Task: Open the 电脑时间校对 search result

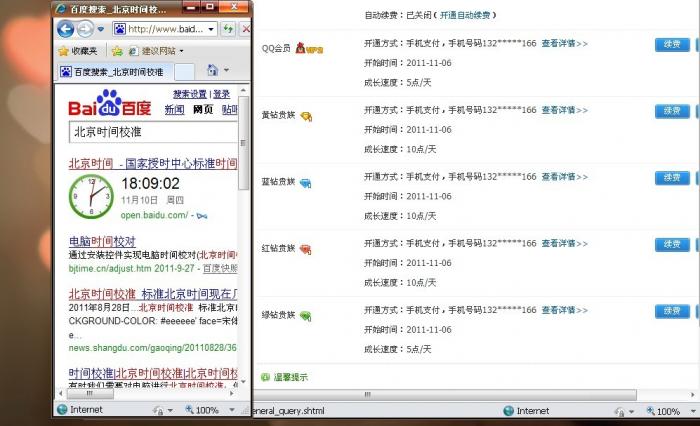Action: coord(102,242)
